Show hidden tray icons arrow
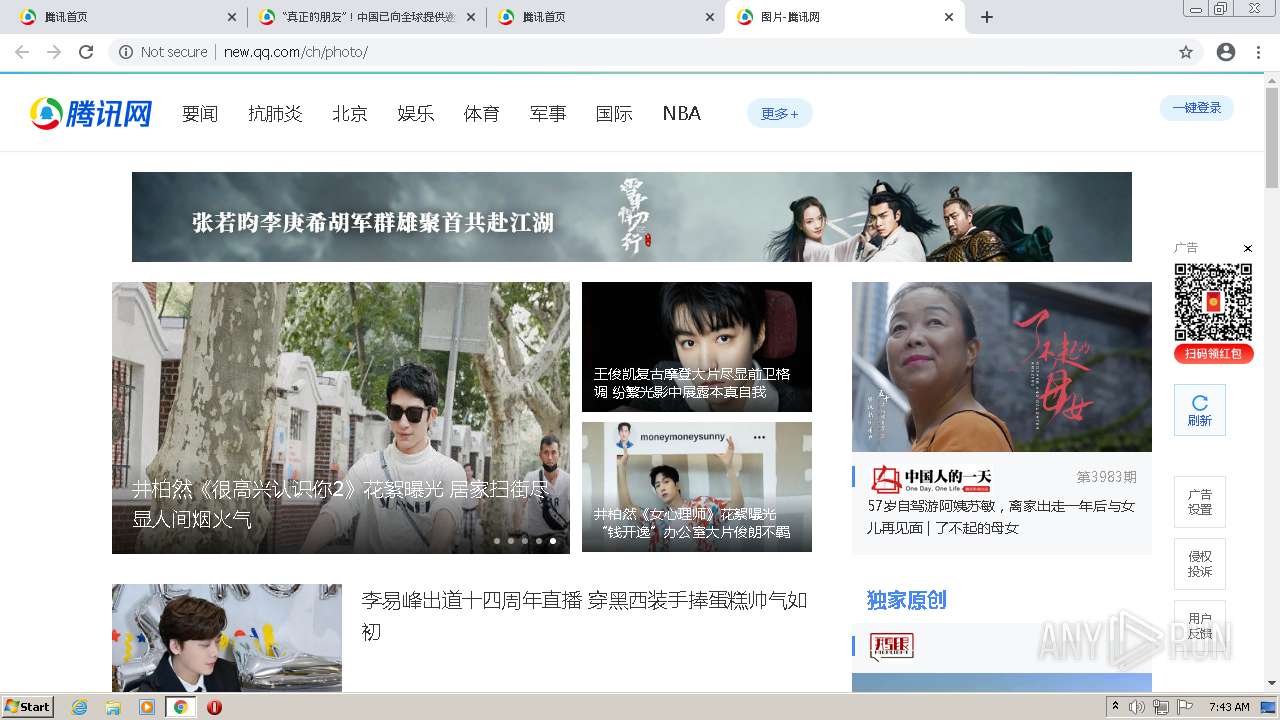The height and width of the screenshot is (720, 1280). (x=1115, y=707)
